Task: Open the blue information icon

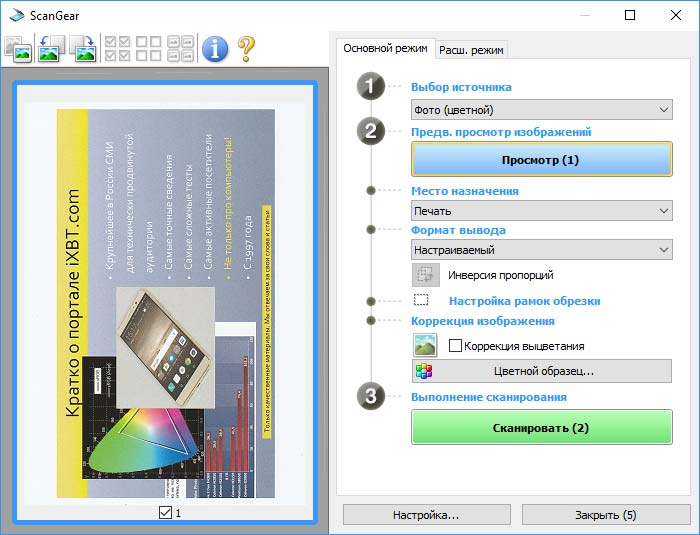Action: click(215, 49)
